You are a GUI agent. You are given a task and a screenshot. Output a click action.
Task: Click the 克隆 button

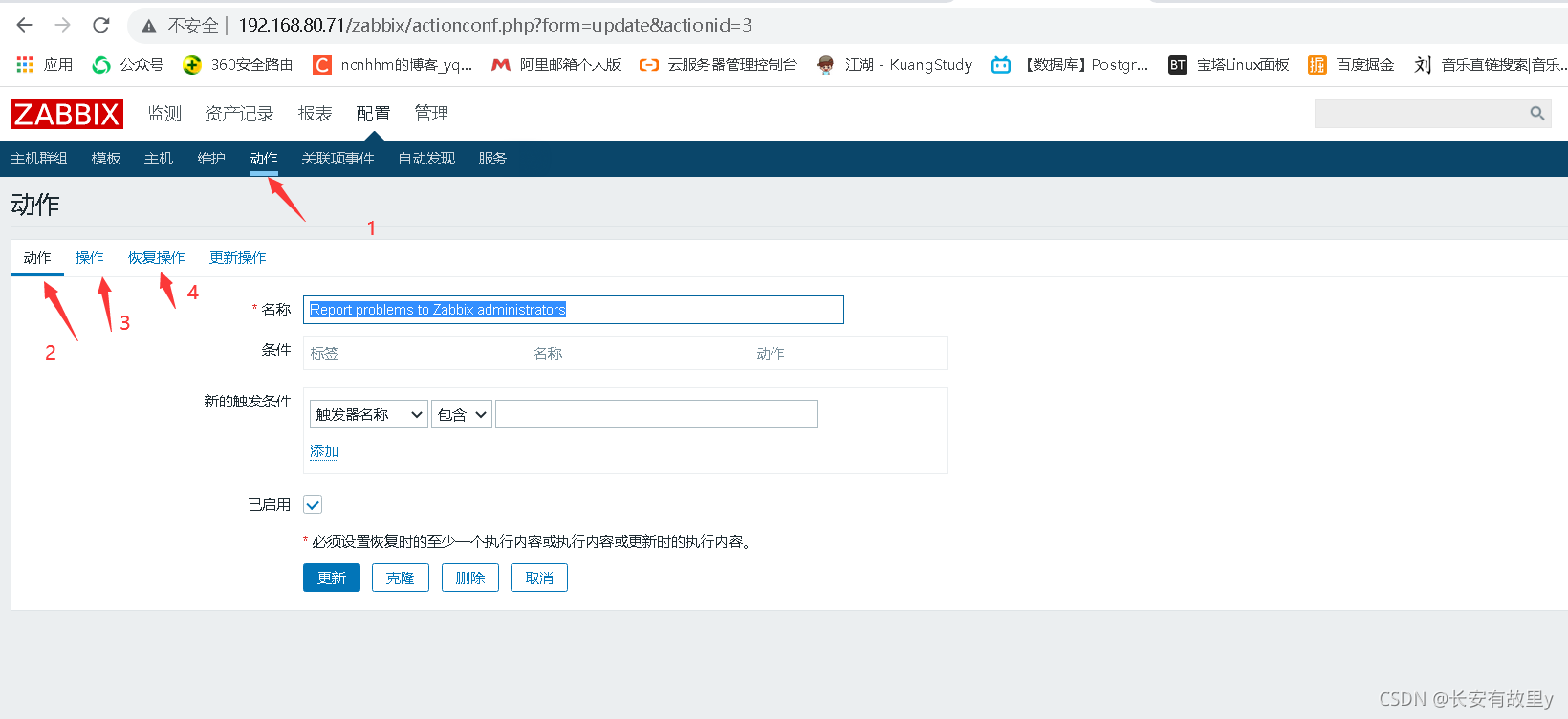coord(401,577)
